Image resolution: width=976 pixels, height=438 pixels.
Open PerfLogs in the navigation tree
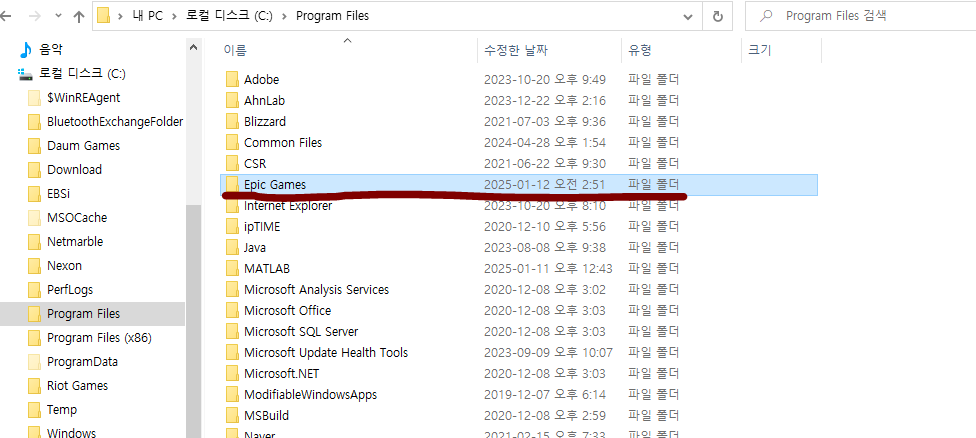70,289
